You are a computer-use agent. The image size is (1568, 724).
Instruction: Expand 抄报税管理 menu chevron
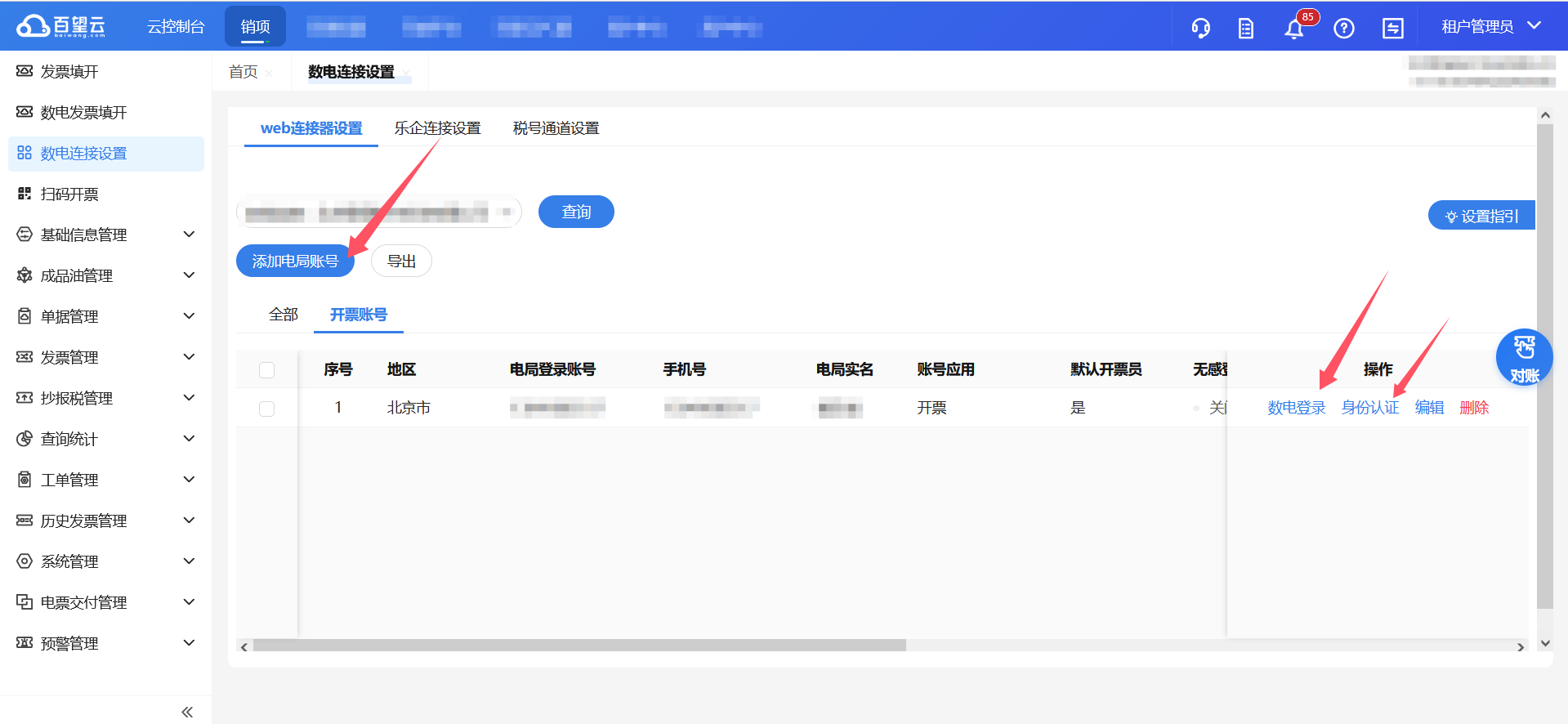[189, 398]
